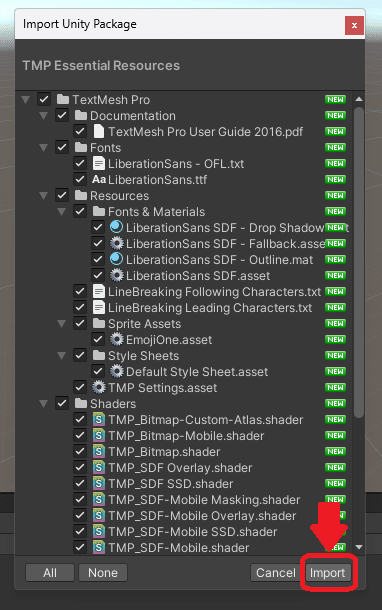
Task: Click the gear icon of TMP Settings.asset
Action: (99, 387)
